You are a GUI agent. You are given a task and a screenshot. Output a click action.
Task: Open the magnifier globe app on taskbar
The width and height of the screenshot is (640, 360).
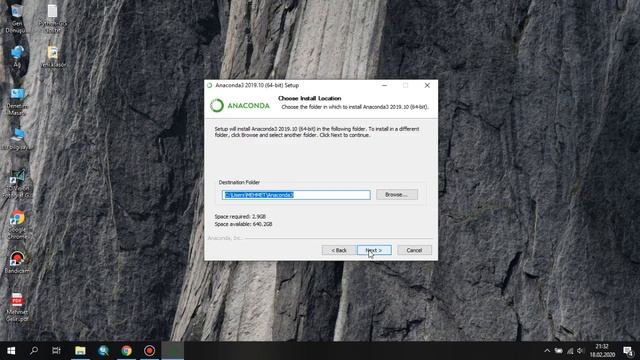(x=103, y=351)
